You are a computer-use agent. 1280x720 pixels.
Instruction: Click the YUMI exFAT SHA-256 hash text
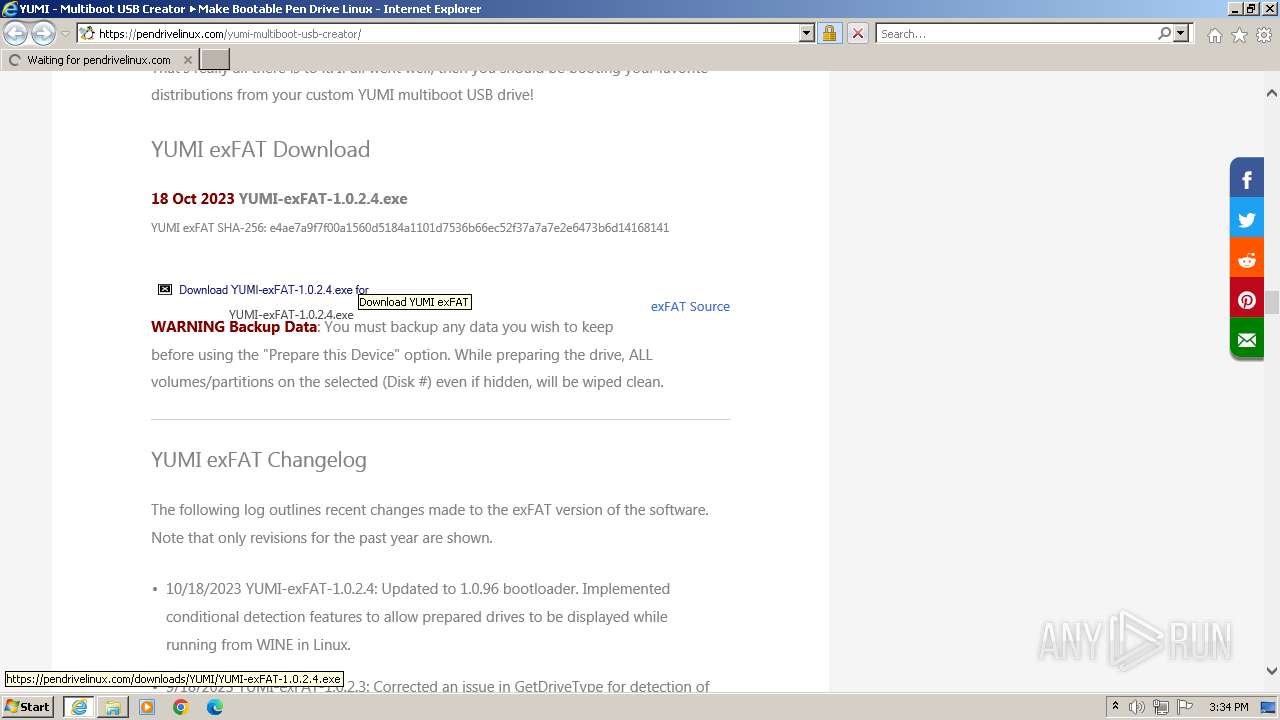coord(410,227)
